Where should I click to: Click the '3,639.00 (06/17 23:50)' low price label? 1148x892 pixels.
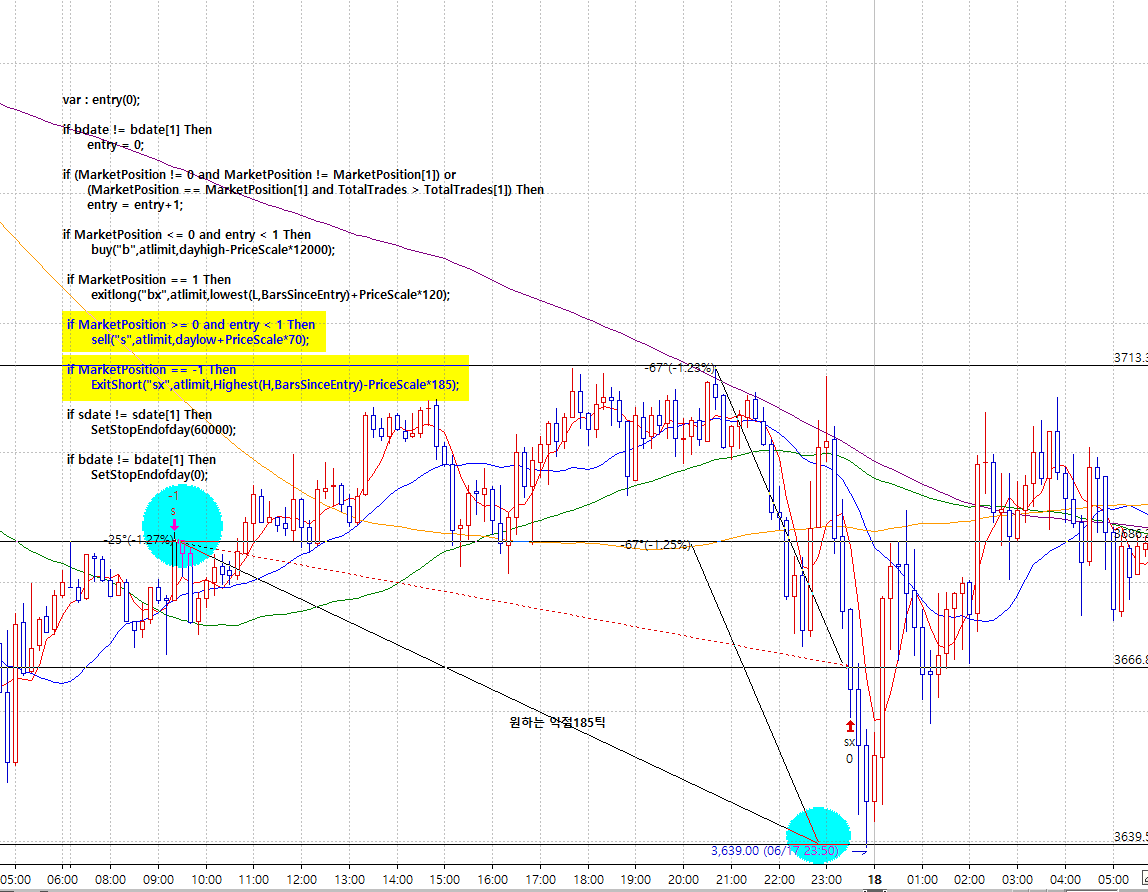pyautogui.click(x=774, y=851)
